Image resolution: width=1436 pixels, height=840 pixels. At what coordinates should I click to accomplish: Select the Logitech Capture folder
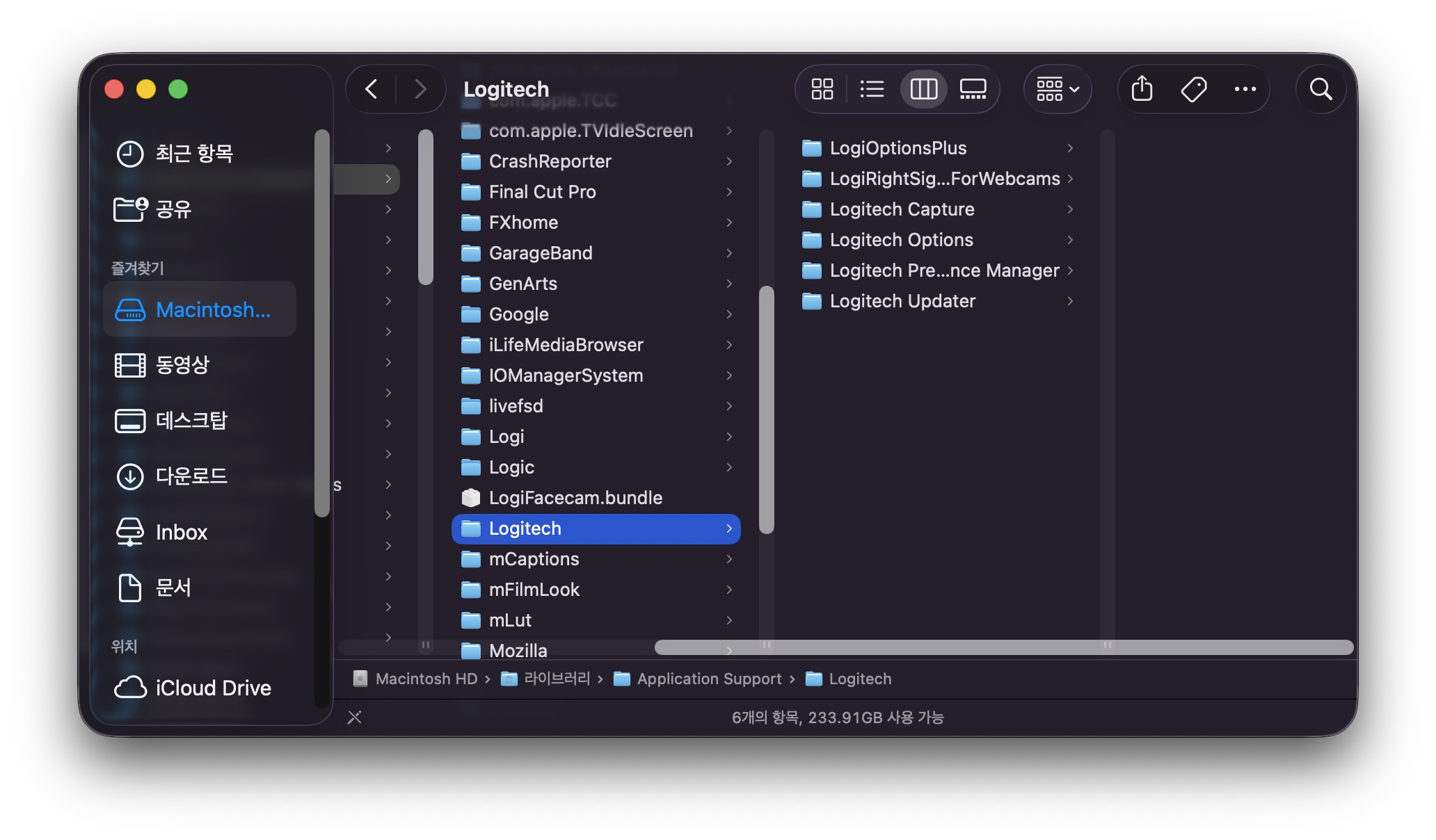coord(901,209)
